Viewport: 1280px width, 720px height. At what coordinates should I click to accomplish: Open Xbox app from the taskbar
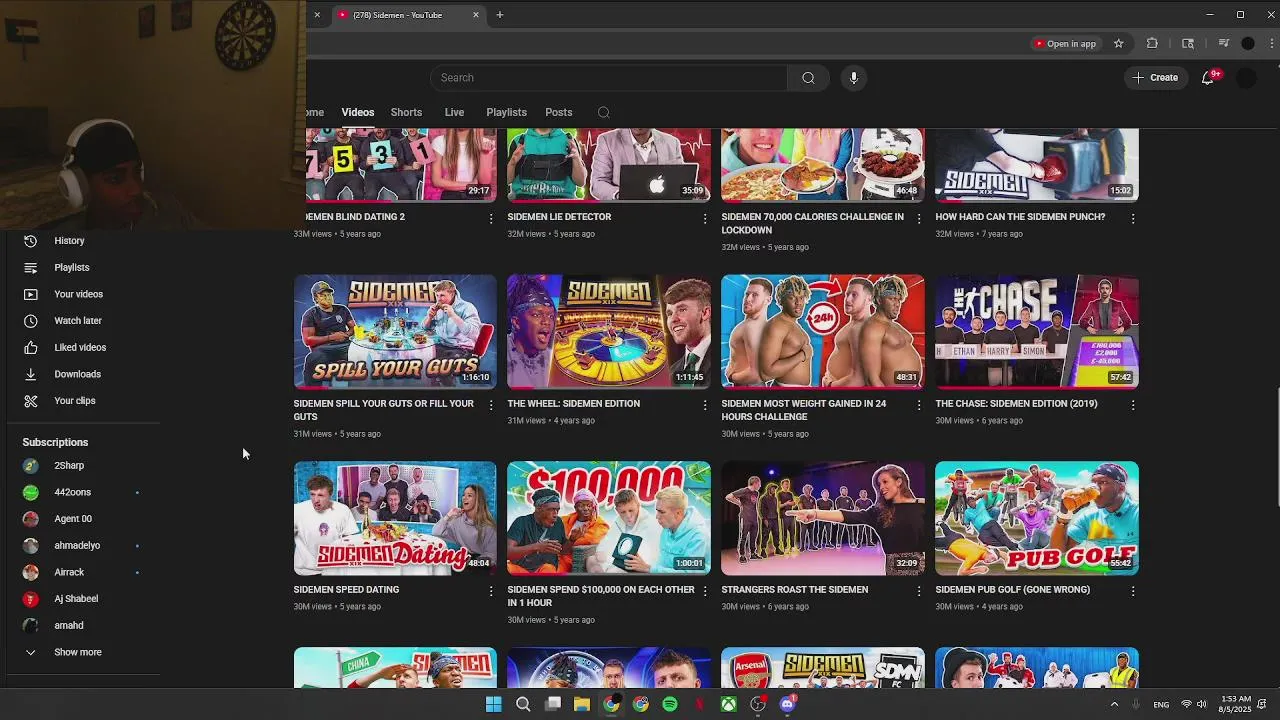(x=729, y=704)
